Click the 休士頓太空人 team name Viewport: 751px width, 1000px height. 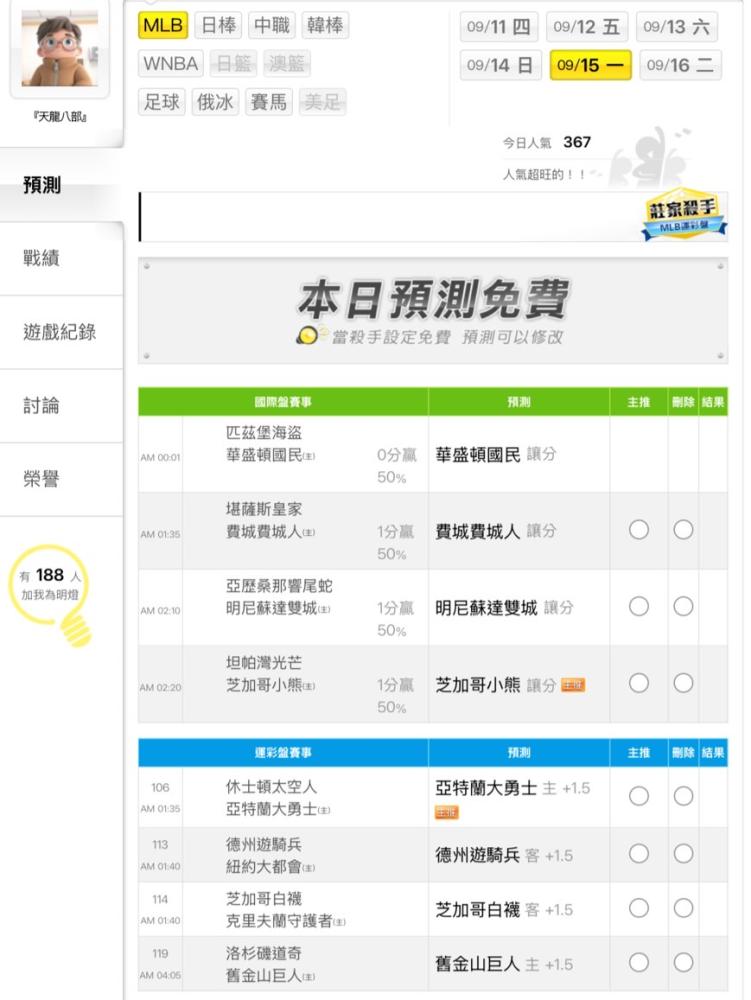tap(272, 786)
